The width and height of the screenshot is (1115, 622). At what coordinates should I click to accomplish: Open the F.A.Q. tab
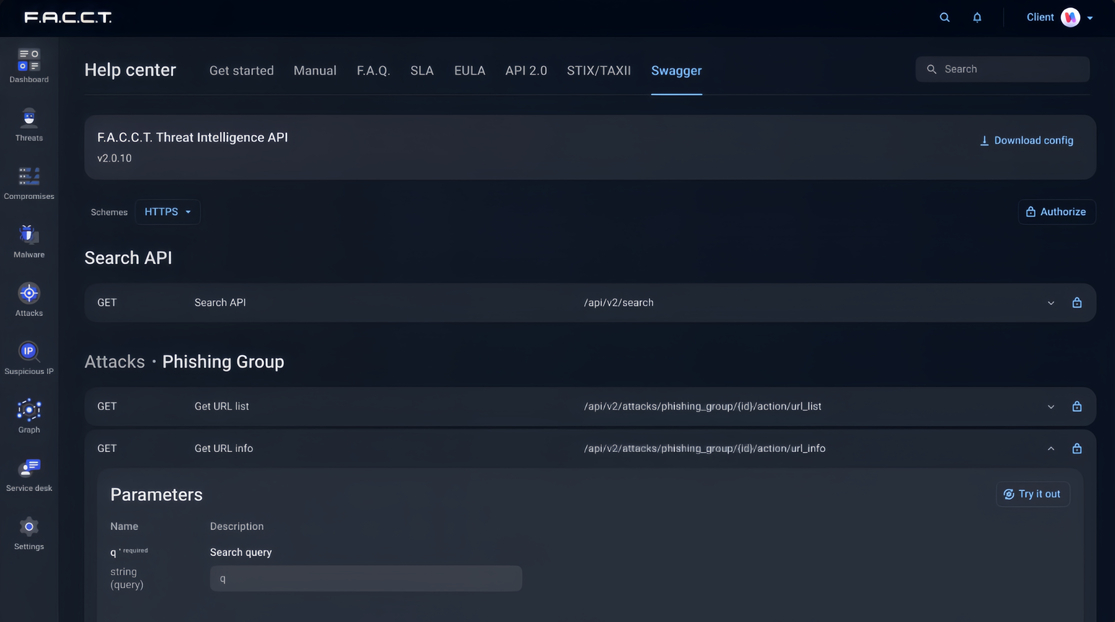(373, 70)
